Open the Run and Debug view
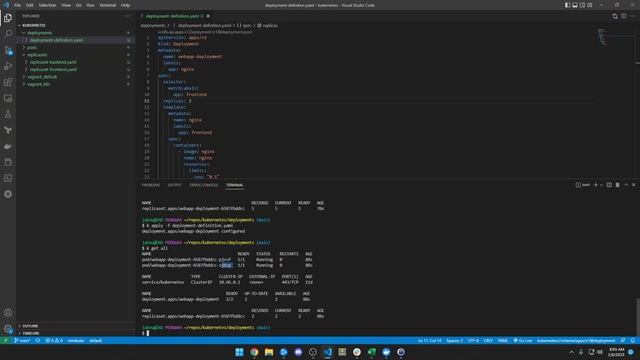Image resolution: width=640 pixels, height=360 pixels. [8, 66]
